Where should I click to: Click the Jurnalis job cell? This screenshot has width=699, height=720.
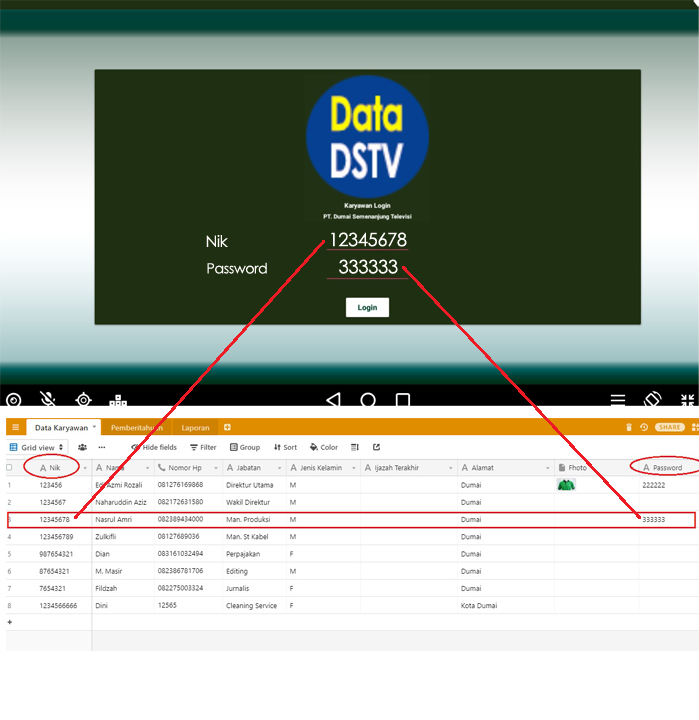pos(254,588)
